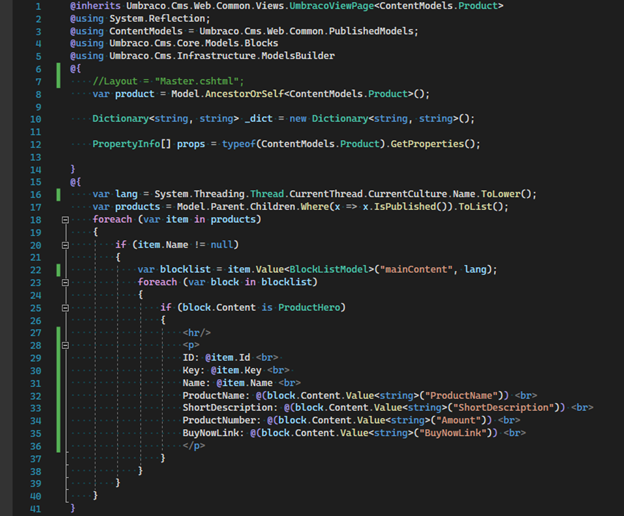Click the Thread class name on line 16

tap(267, 194)
